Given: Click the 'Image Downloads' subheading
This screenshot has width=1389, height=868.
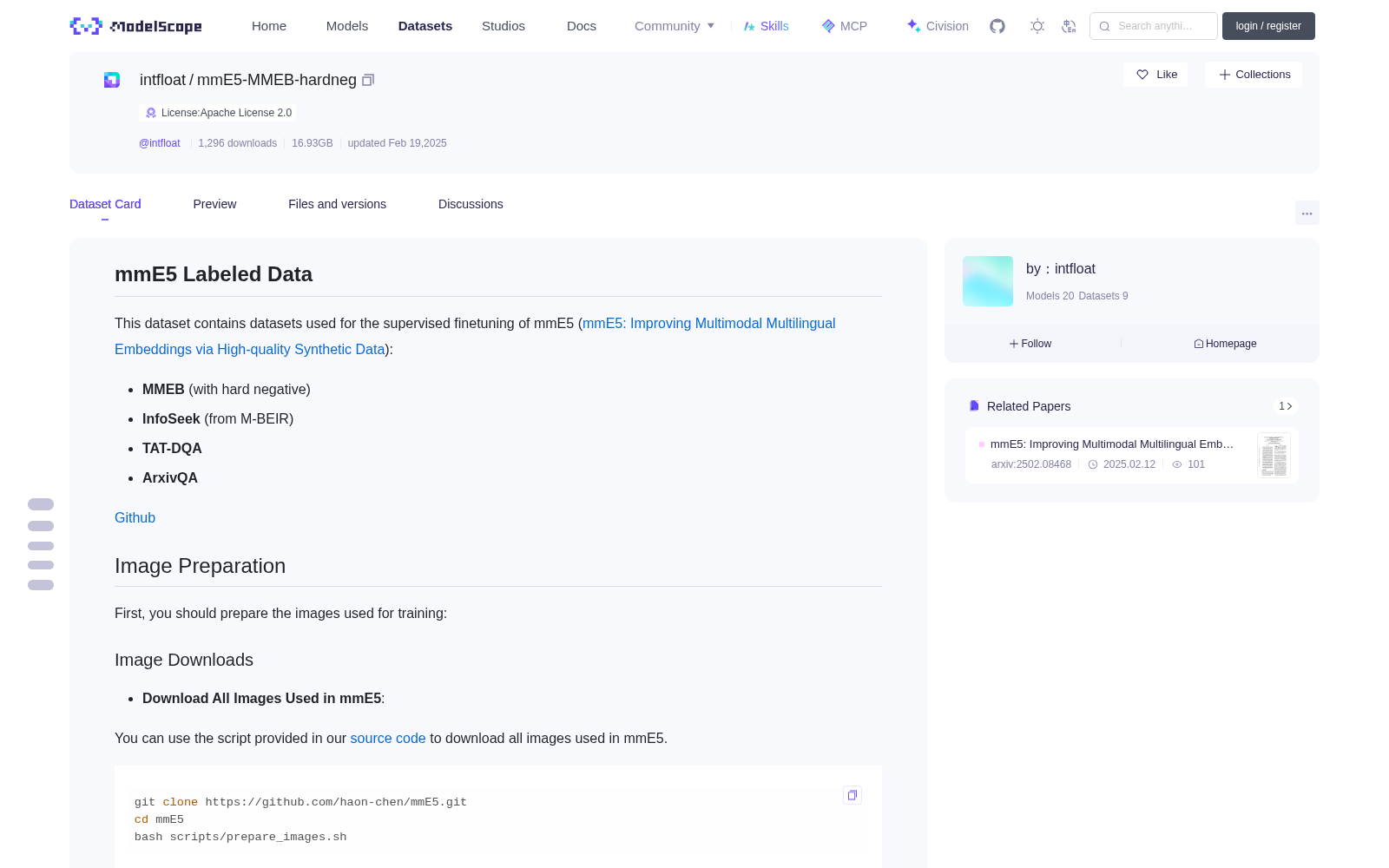Looking at the screenshot, I should coord(184,660).
